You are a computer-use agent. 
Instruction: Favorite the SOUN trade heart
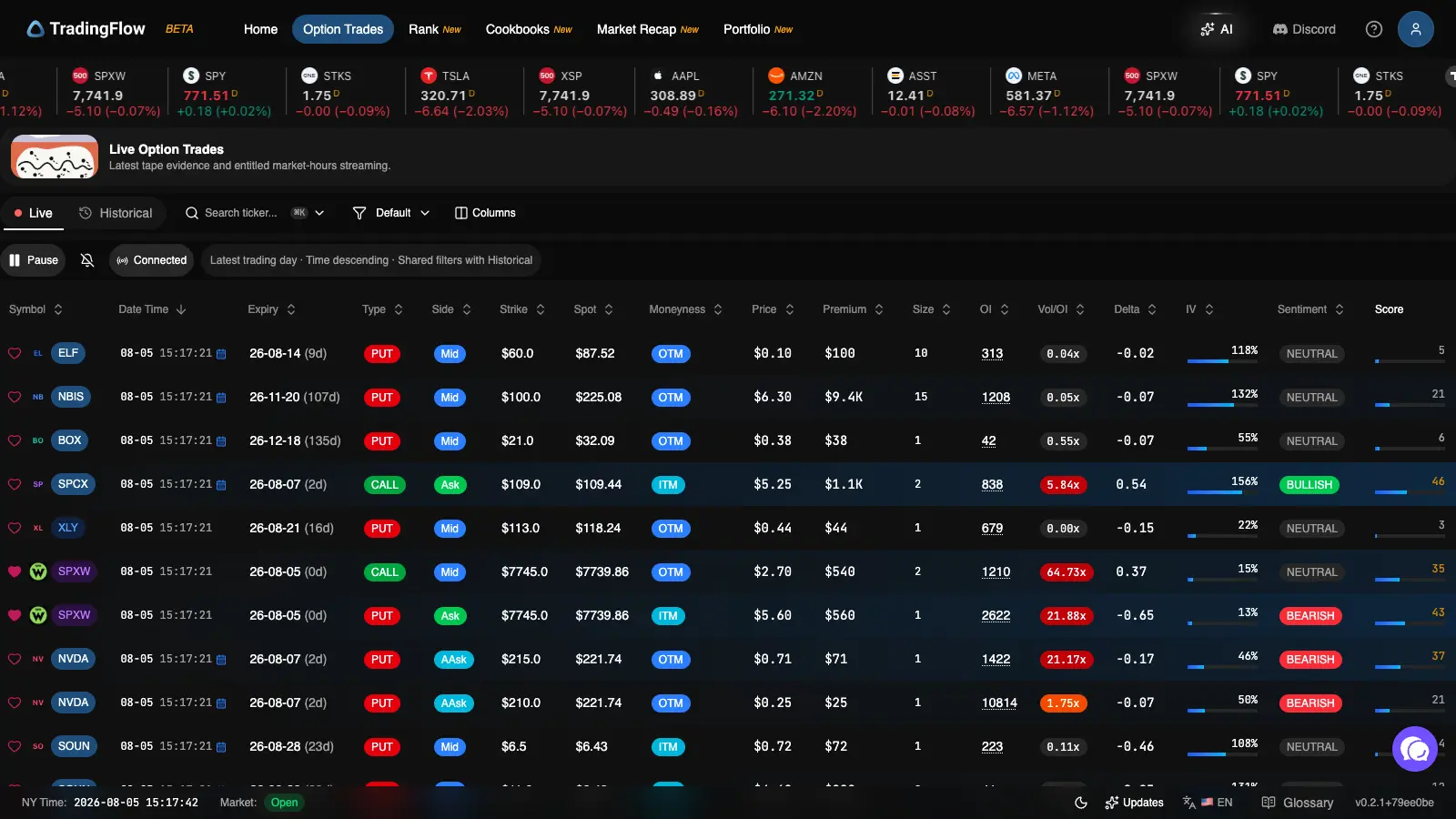pyautogui.click(x=15, y=746)
